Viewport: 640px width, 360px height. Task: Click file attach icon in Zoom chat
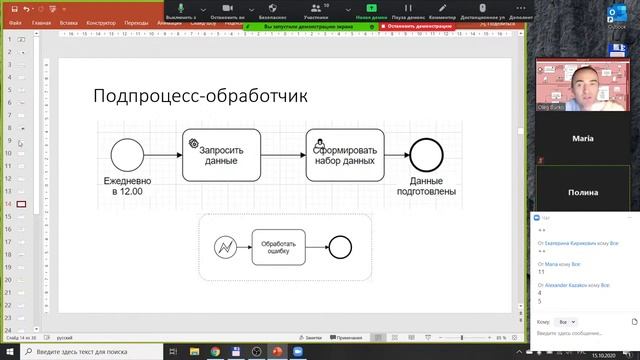coord(634,322)
